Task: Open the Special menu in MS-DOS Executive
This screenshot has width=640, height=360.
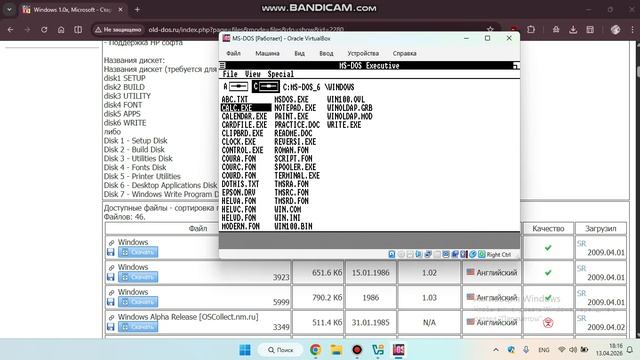Action: (281, 74)
